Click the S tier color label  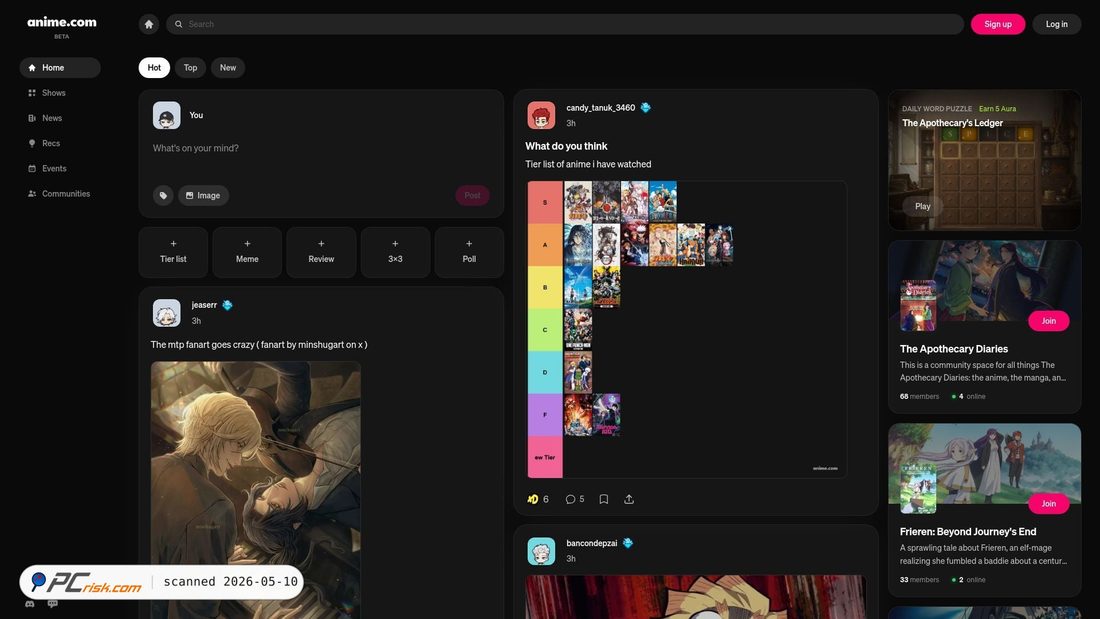[545, 202]
